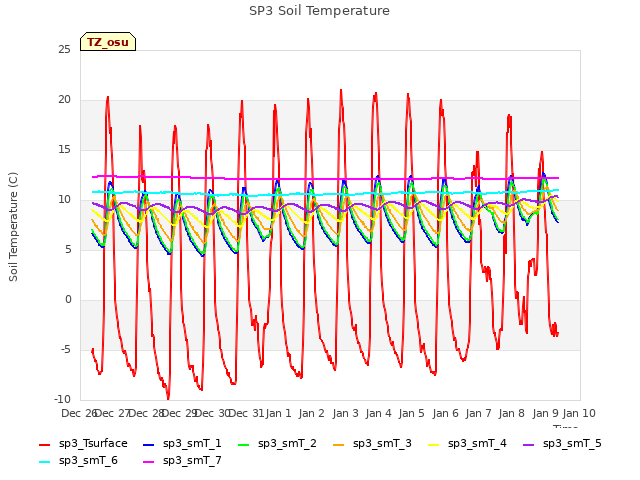640x480 pixels.
Task: Click the Jan 10 x-axis tick label
Action: (579, 413)
